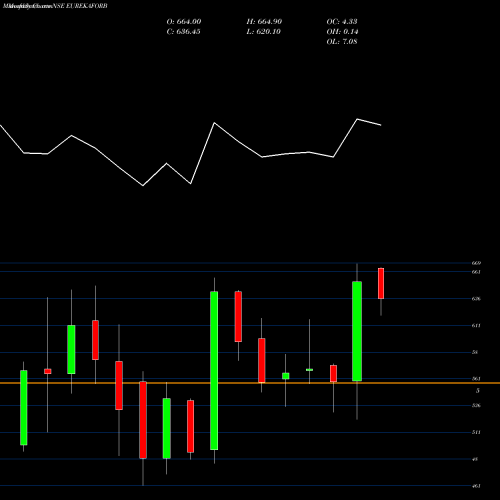Click the 561 price axis label
This screenshot has width=500, height=500.
(x=476, y=379)
